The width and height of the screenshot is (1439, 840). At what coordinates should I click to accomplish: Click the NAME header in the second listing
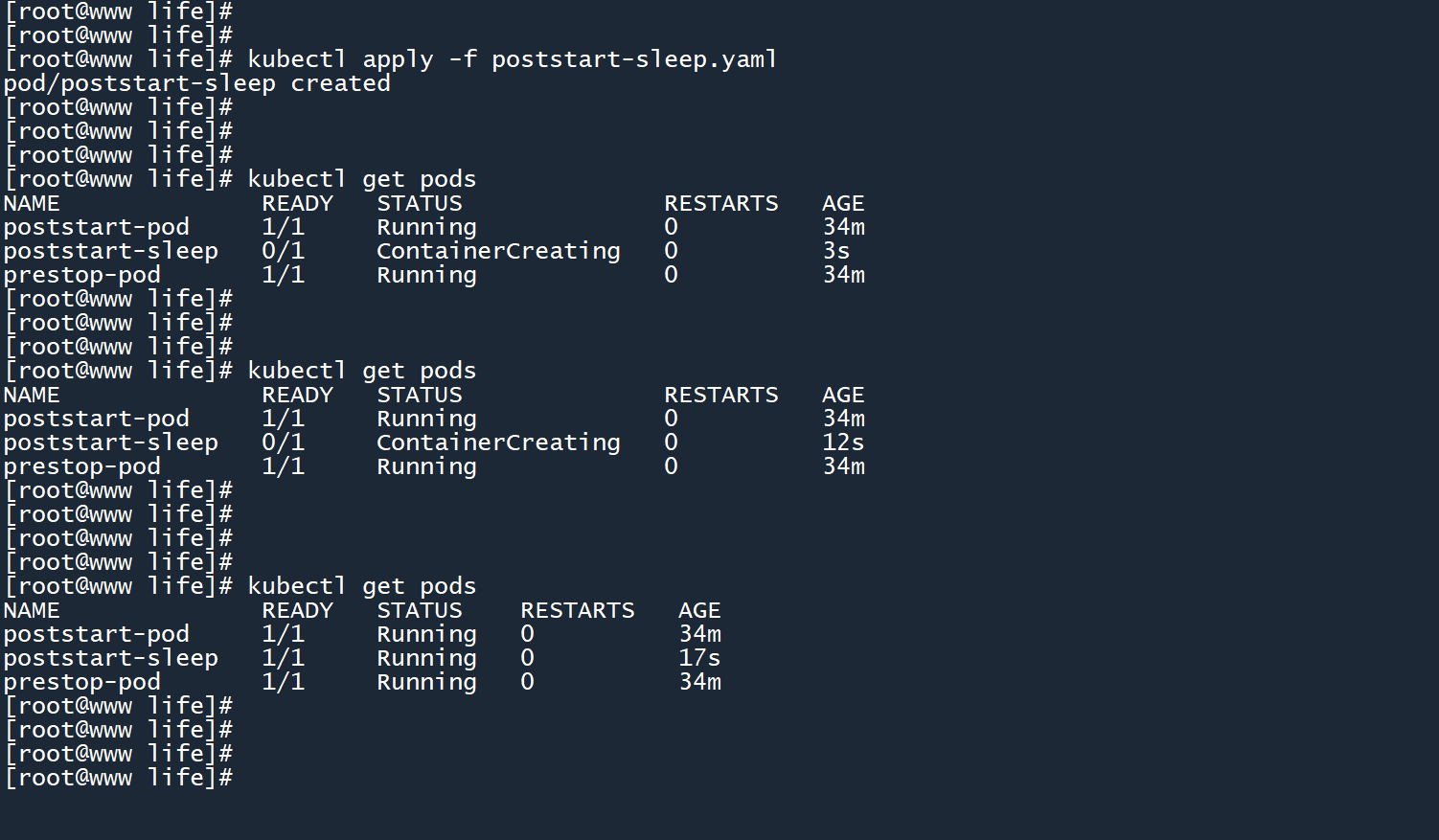[x=31, y=395]
